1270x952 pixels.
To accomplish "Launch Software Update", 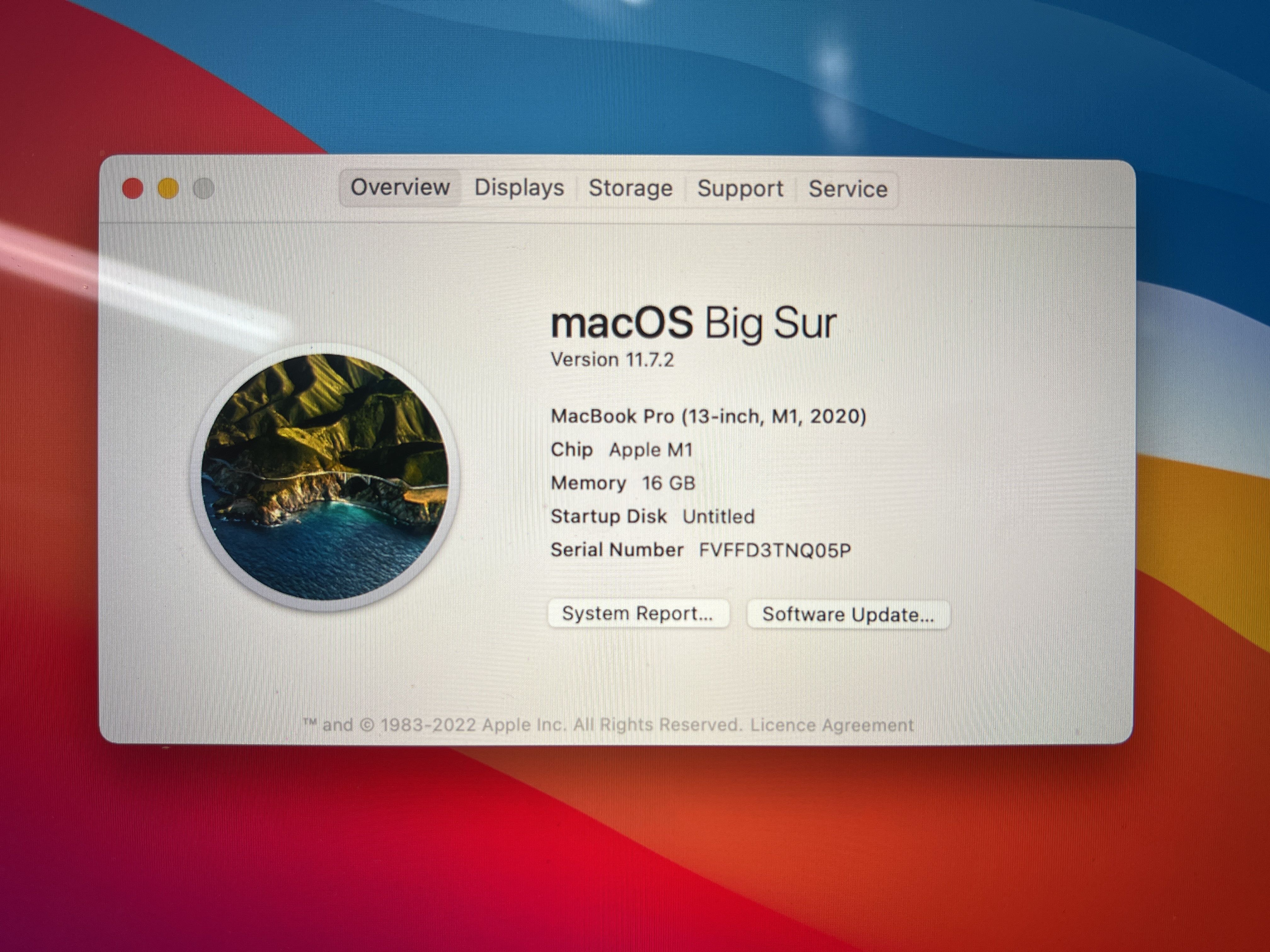I will [x=847, y=615].
